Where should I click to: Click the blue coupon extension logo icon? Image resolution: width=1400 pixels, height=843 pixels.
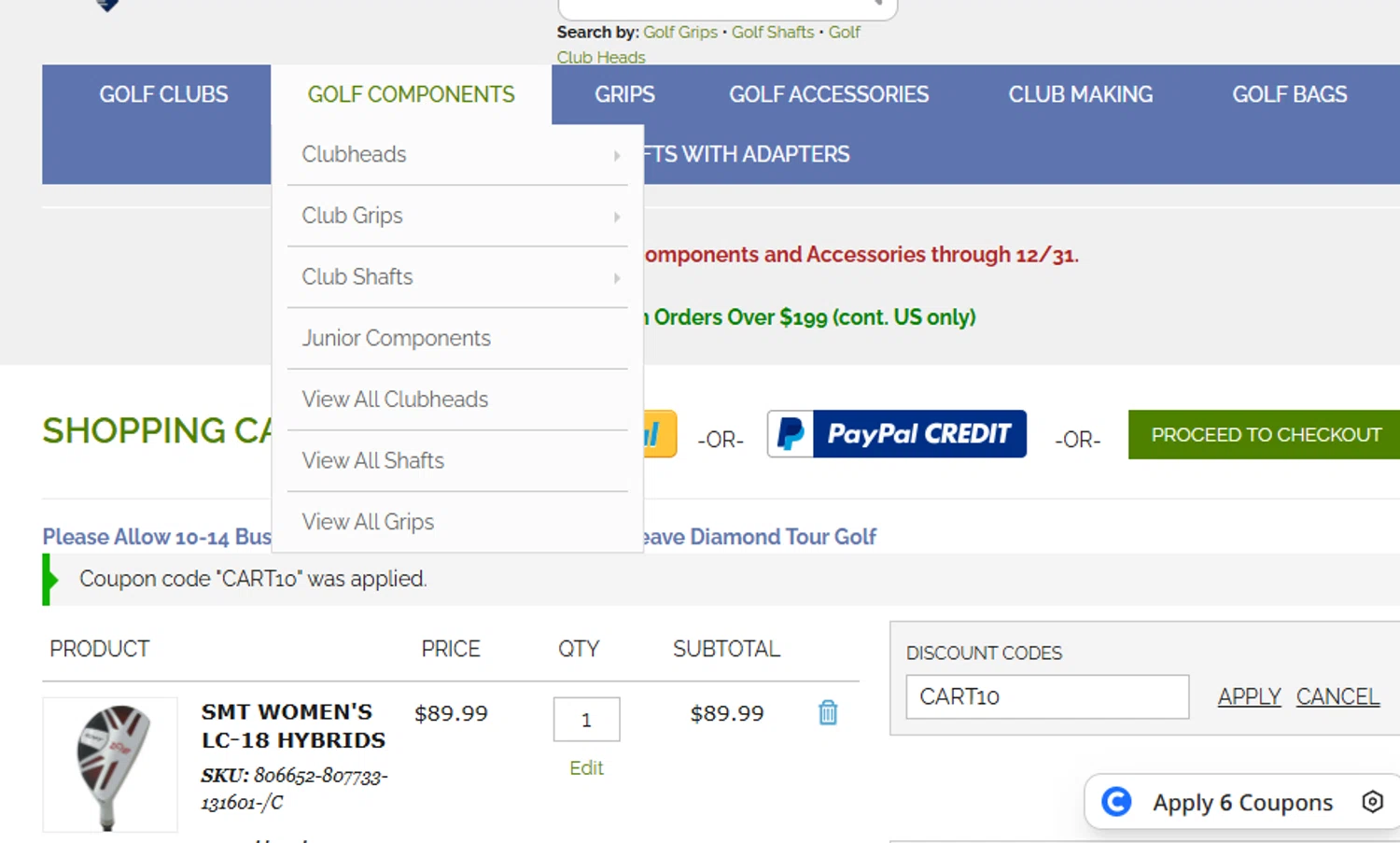[x=1116, y=802]
